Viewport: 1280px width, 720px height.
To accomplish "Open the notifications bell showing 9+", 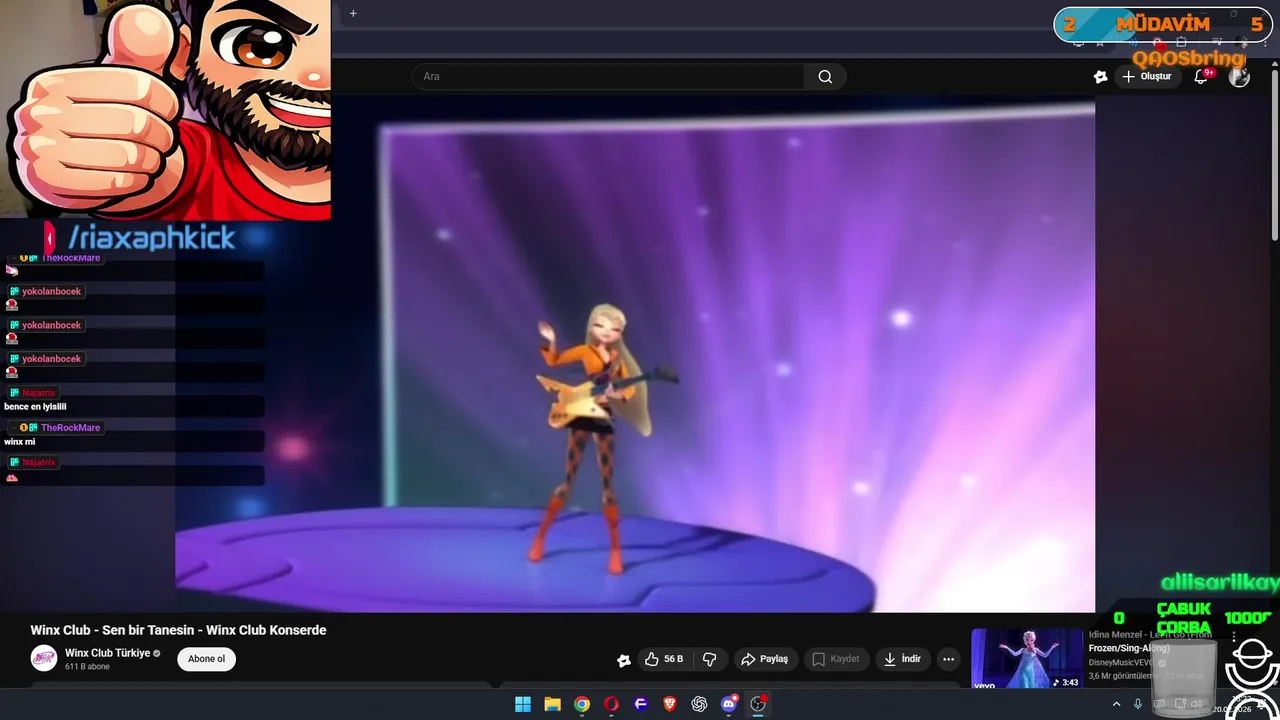I will [1202, 76].
